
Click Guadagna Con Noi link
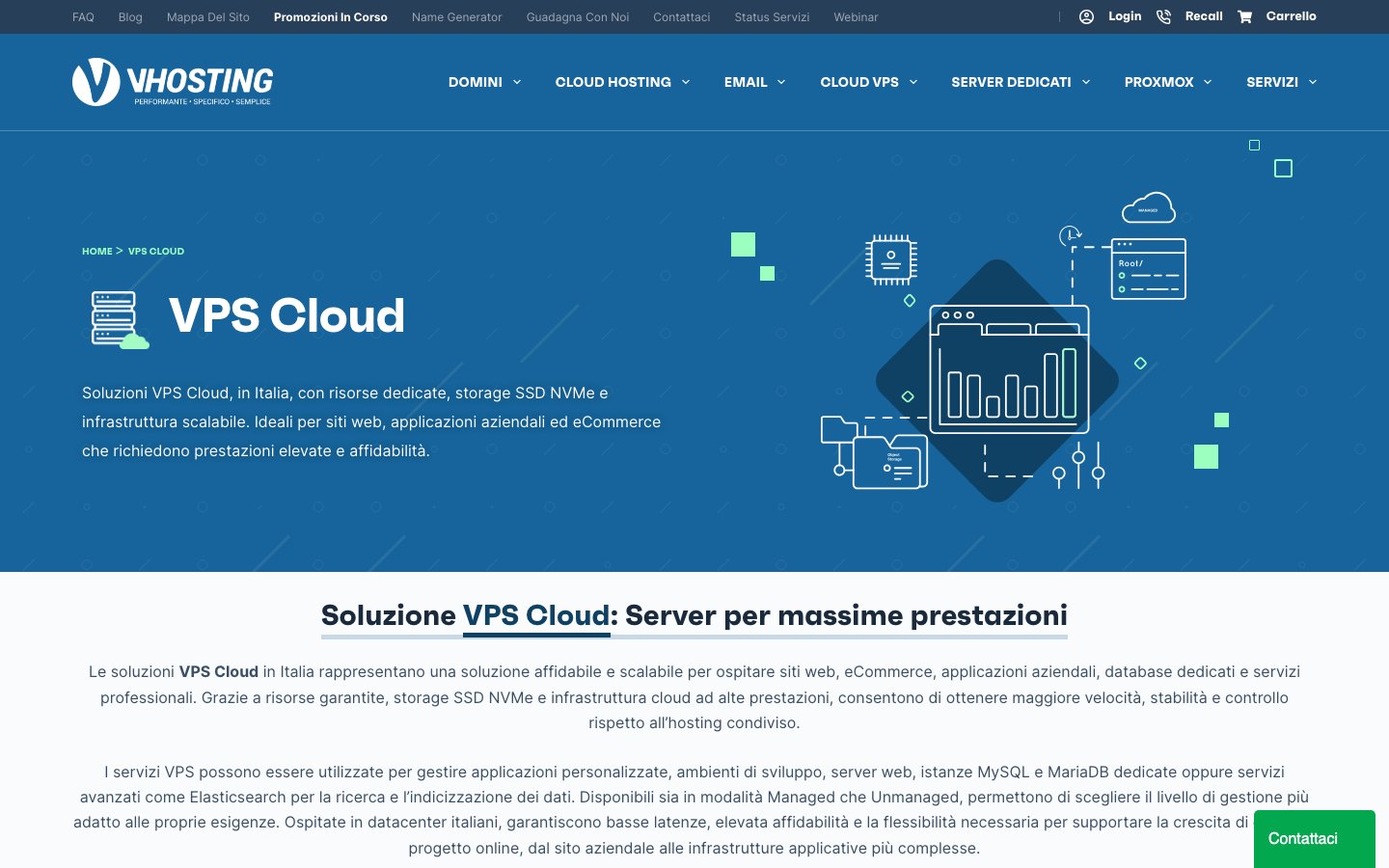click(x=578, y=17)
